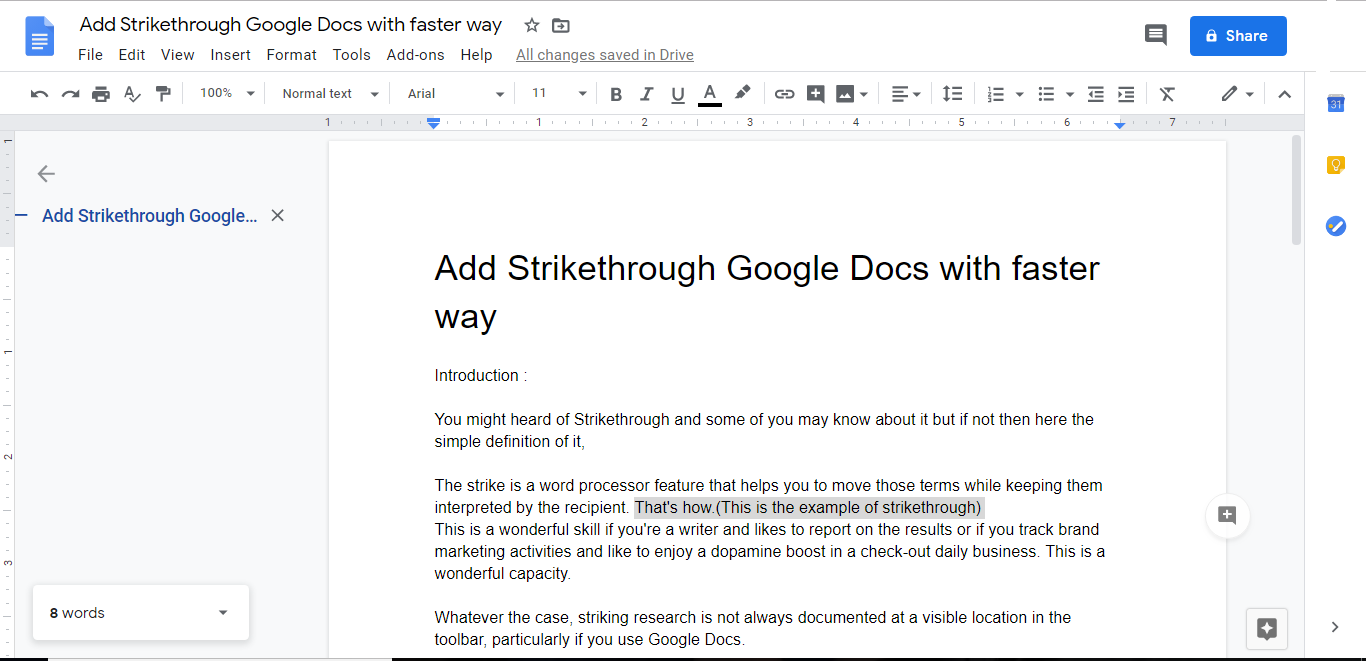Click the left indent ruler marker
1366x661 pixels.
point(433,123)
